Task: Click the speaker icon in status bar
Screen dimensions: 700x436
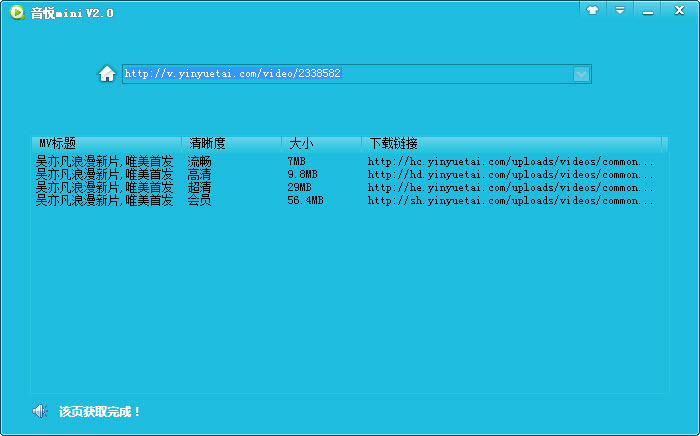Action: [x=40, y=411]
